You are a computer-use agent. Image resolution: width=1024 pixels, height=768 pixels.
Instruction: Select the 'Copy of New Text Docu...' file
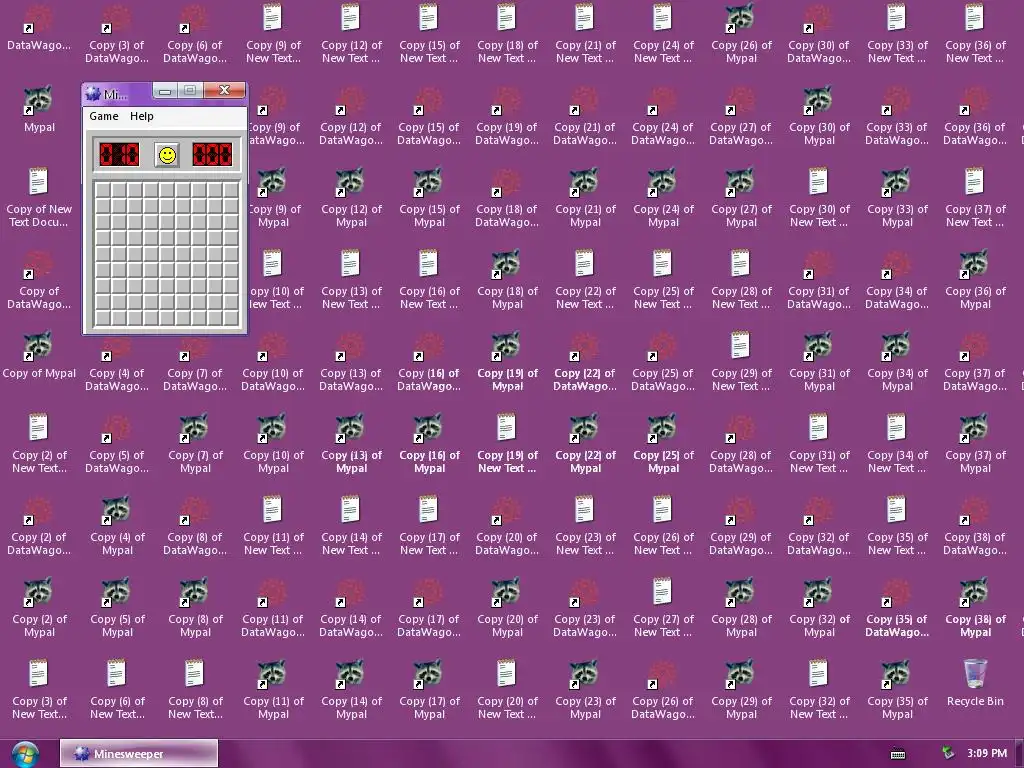pos(39,198)
